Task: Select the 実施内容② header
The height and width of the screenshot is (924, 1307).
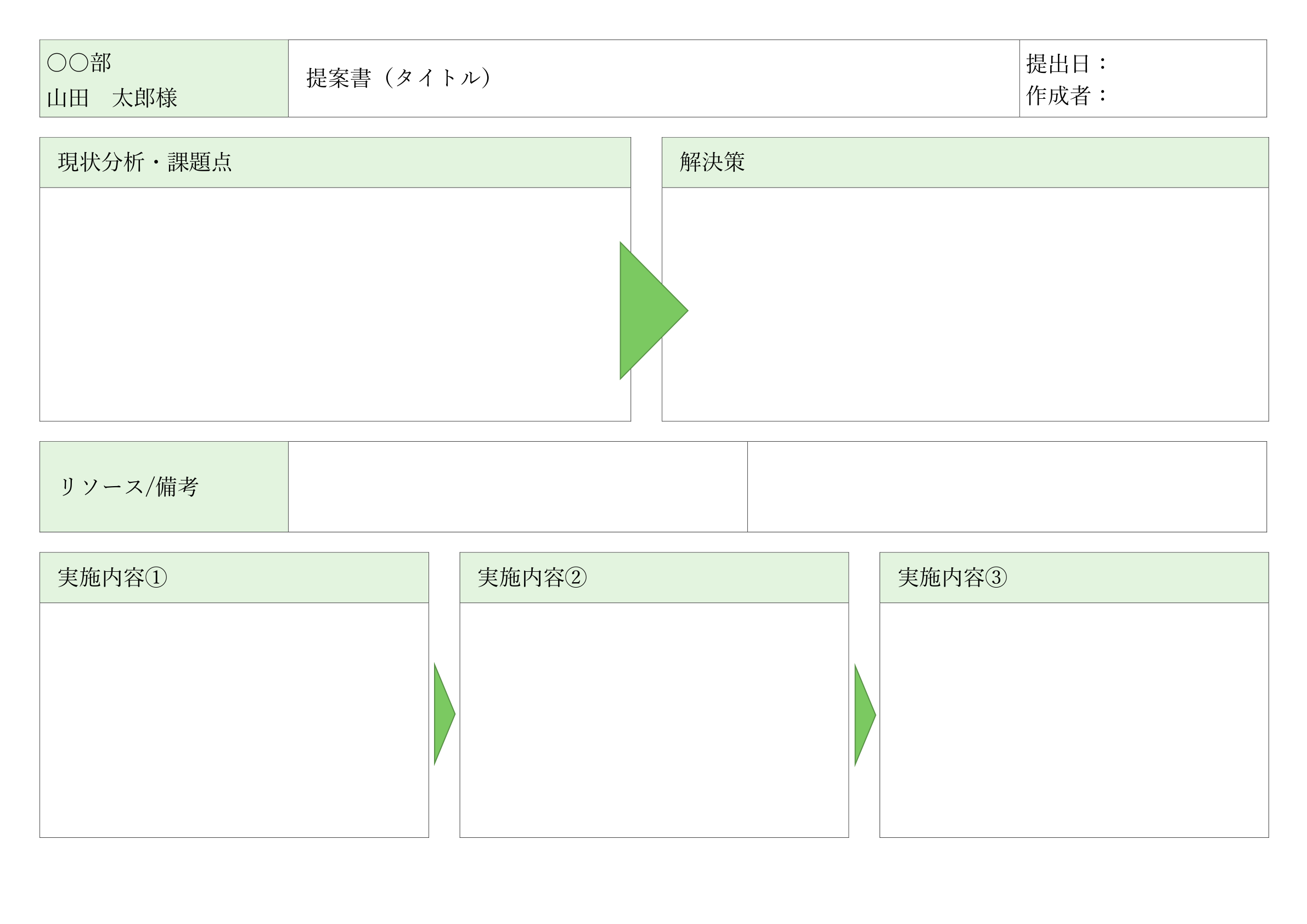Action: [653, 577]
